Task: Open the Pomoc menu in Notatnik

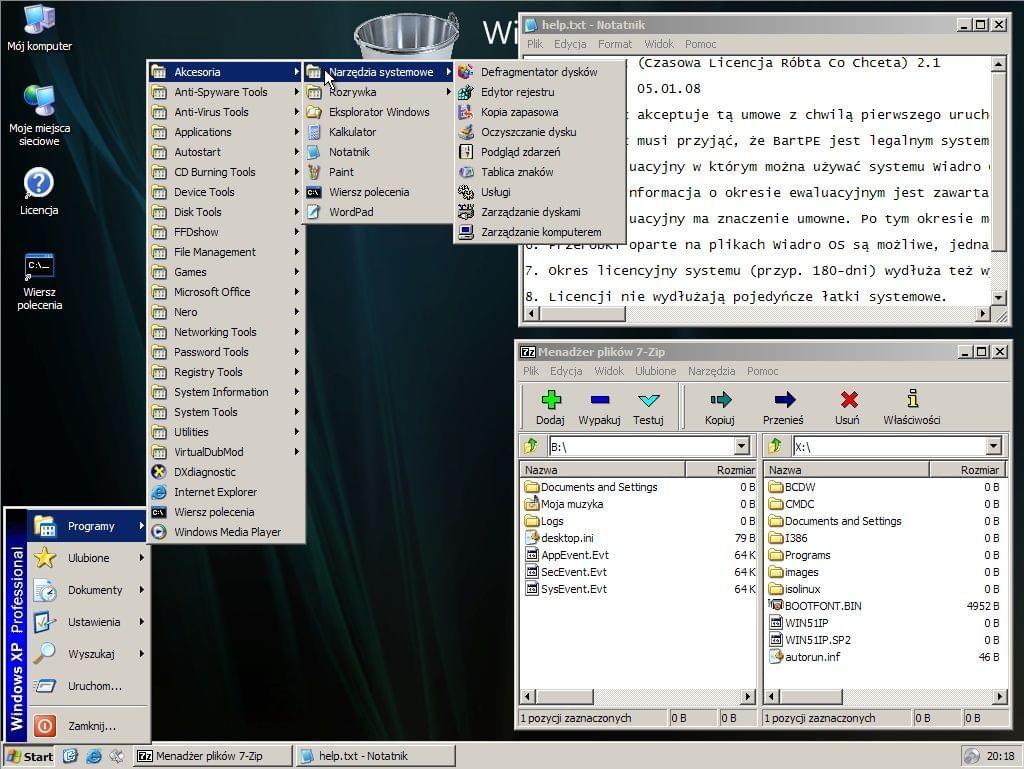Action: 701,44
